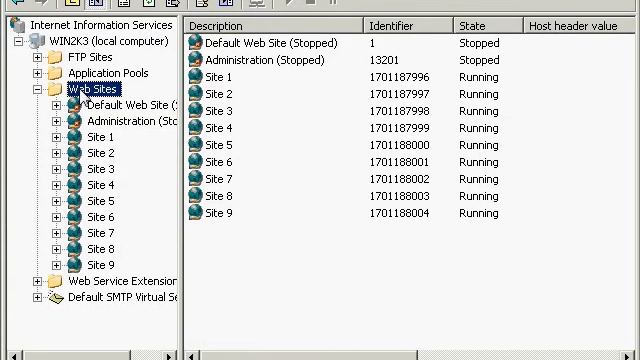Expand the FTP Sites node
The height and width of the screenshot is (360, 640).
(x=37, y=57)
